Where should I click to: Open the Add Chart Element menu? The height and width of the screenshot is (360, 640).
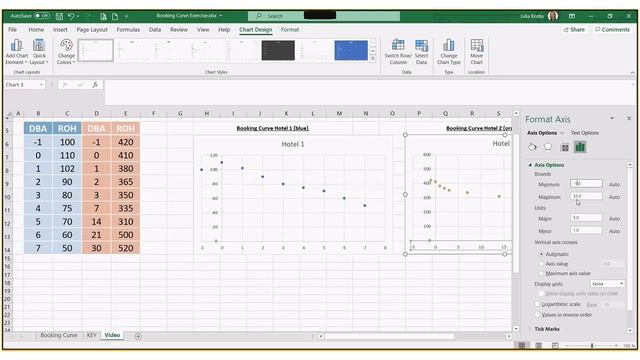coord(17,52)
